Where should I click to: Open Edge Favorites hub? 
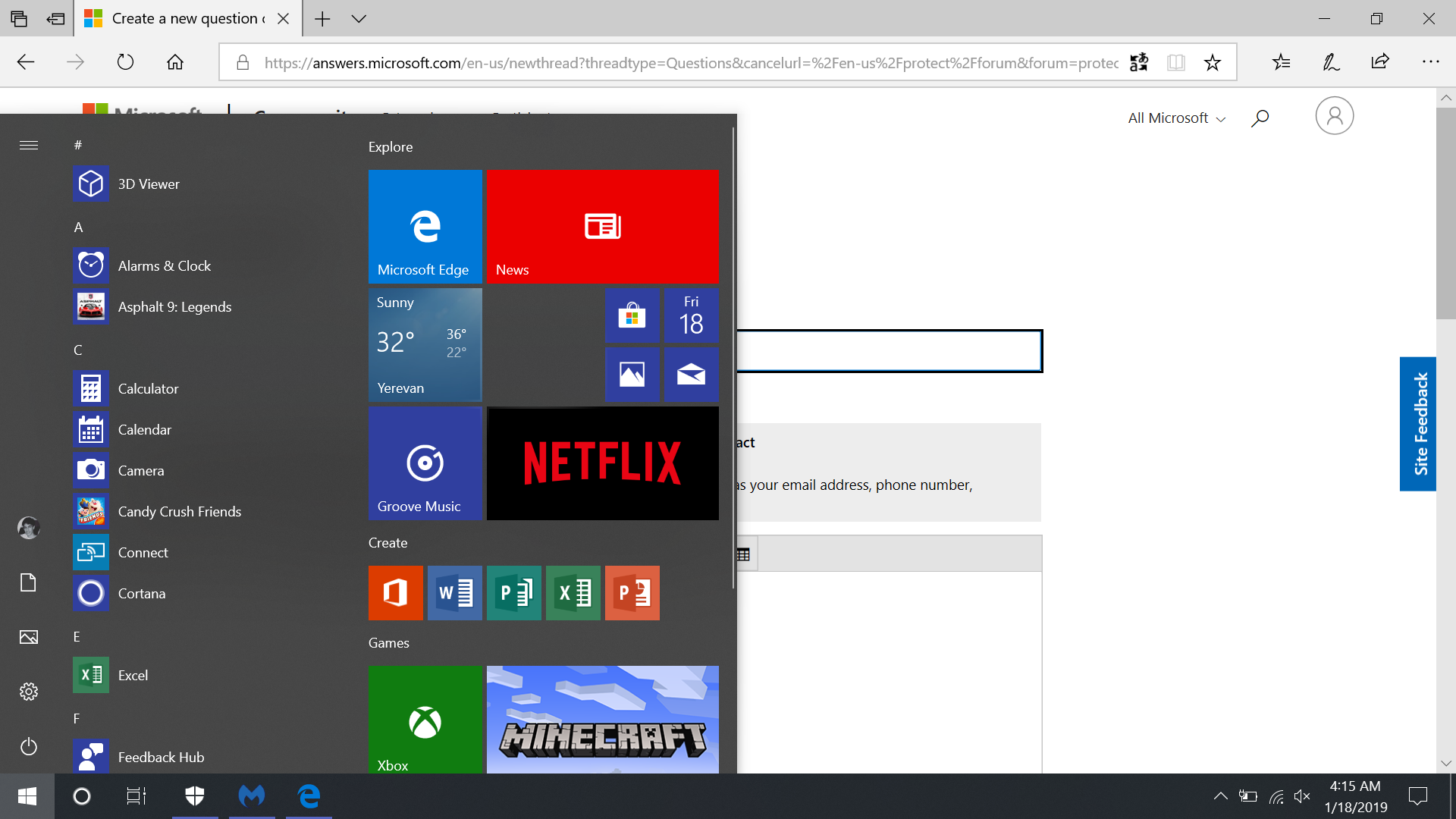[1282, 62]
